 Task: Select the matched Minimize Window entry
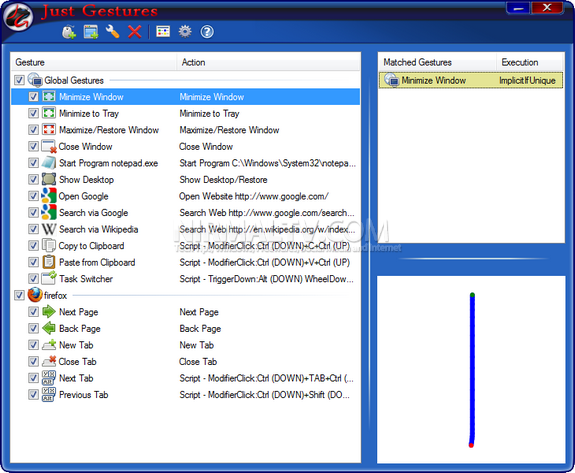point(471,80)
